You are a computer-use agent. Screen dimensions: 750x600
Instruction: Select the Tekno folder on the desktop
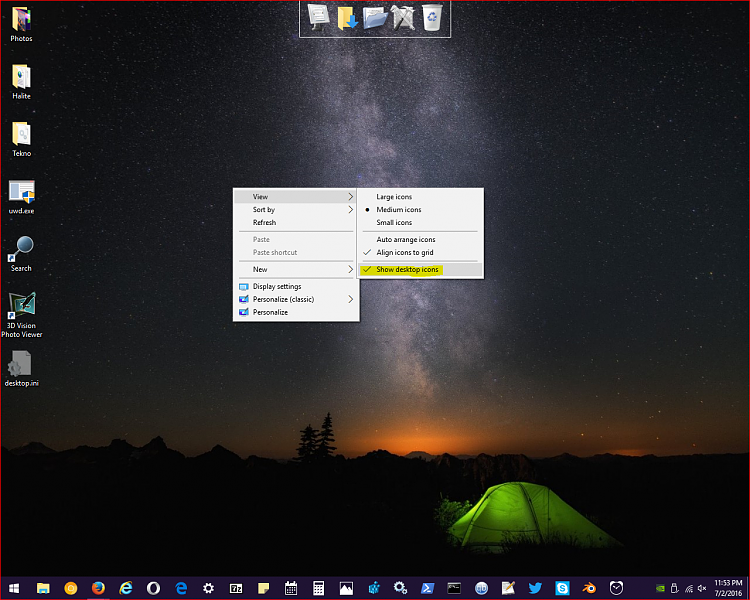pos(22,139)
